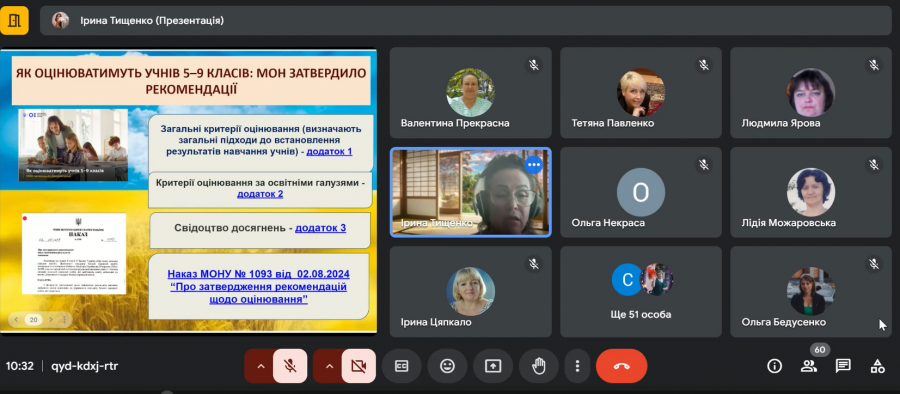Open the emoji reactions button
Image resolution: width=900 pixels, height=394 pixels.
[x=447, y=366]
